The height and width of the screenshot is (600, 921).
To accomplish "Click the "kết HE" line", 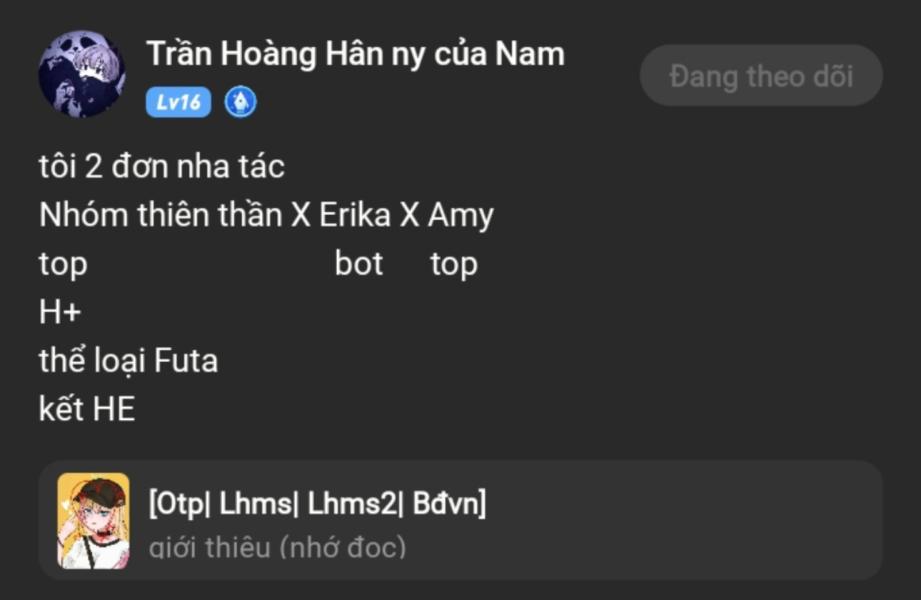I will (87, 409).
